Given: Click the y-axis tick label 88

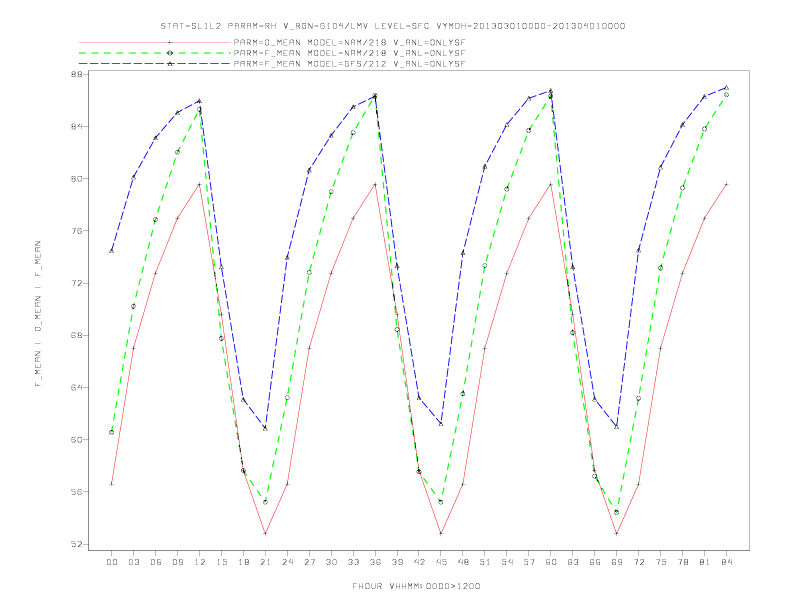Looking at the screenshot, I should (78, 74).
